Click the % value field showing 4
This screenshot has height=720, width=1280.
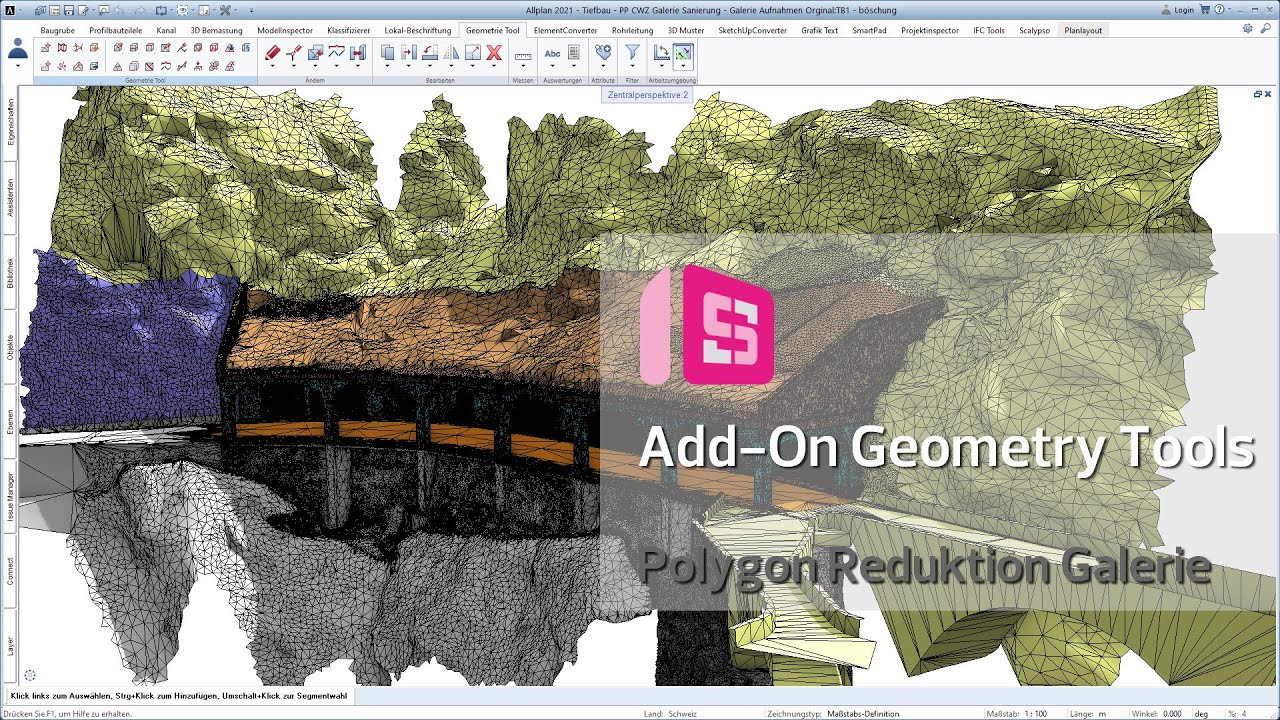pos(1244,714)
